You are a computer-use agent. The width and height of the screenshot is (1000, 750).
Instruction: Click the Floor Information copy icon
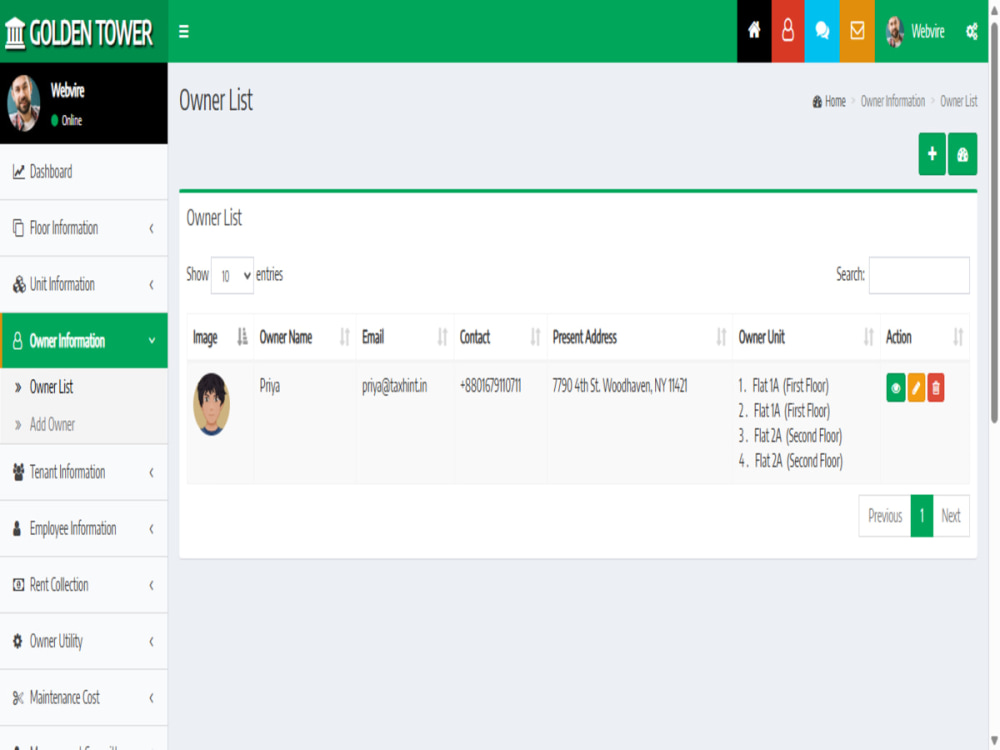(18, 228)
